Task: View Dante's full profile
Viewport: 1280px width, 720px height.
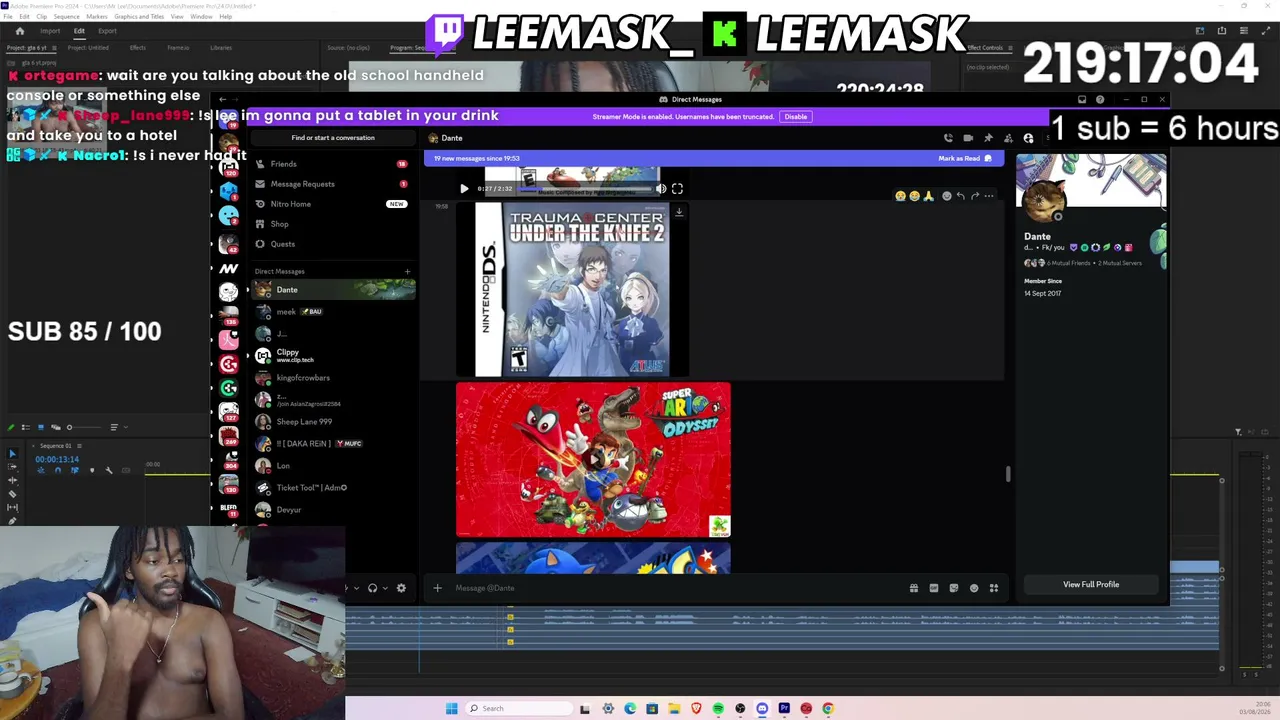Action: pos(1091,585)
